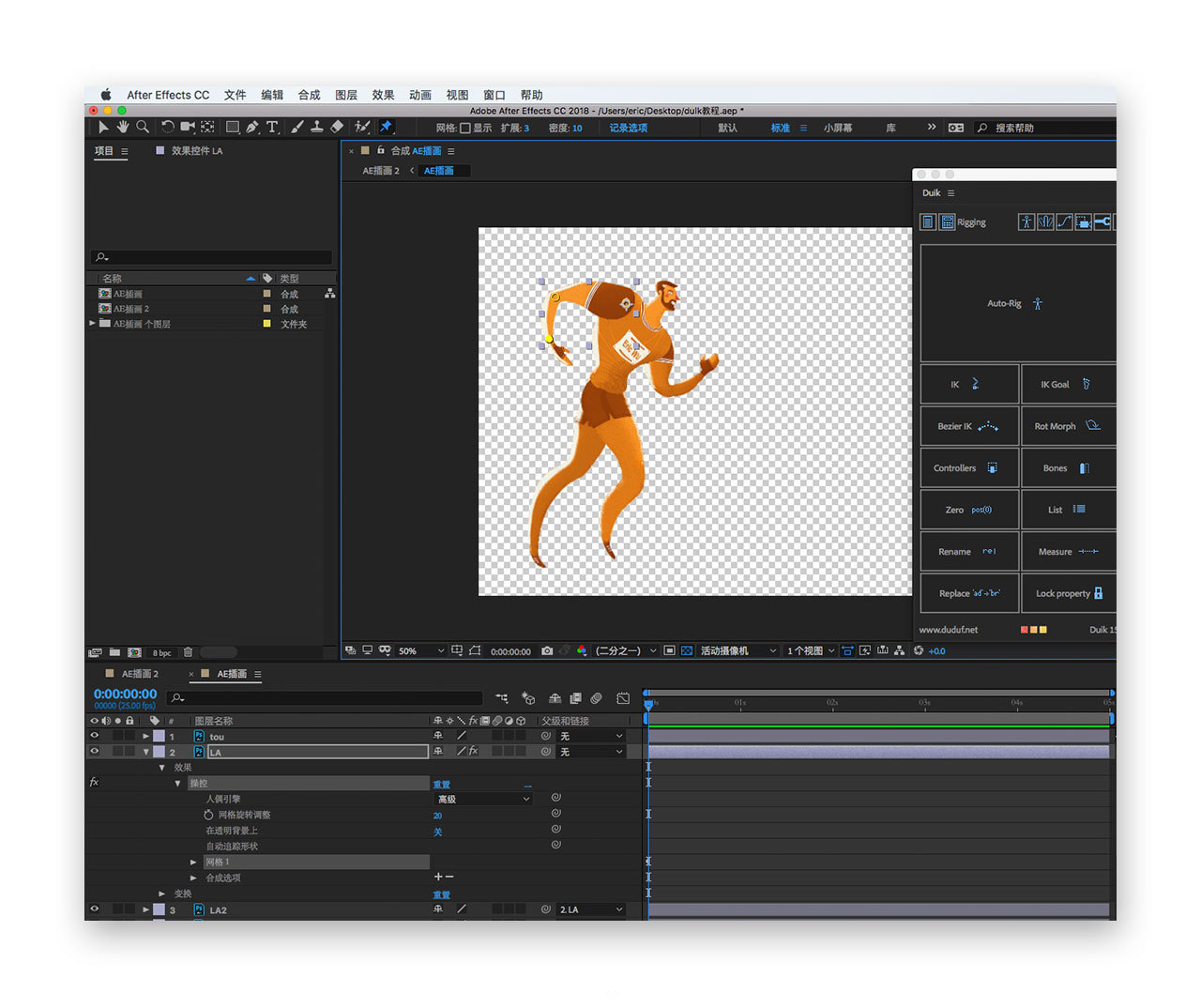Click yellow label of AE插画 个图层 folder
Screen dimensions: 1201x1008
[x=266, y=324]
